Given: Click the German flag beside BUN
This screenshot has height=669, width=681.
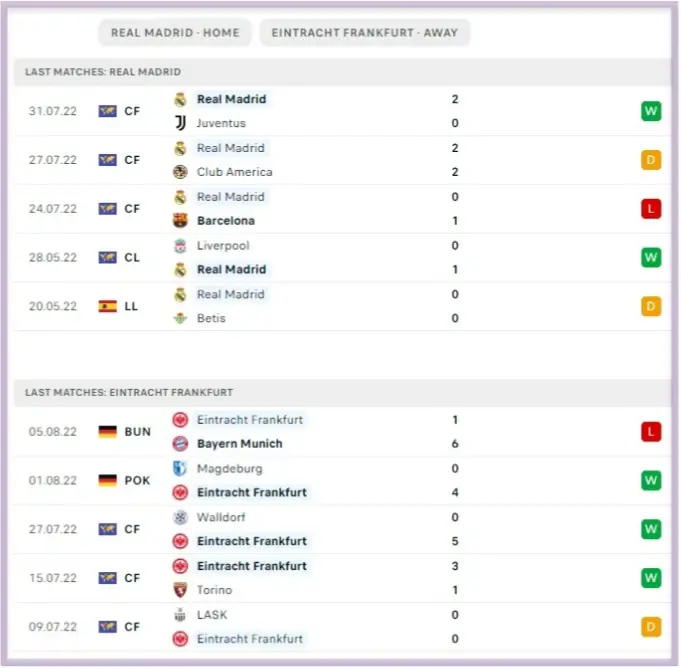Looking at the screenshot, I should click(x=107, y=432).
